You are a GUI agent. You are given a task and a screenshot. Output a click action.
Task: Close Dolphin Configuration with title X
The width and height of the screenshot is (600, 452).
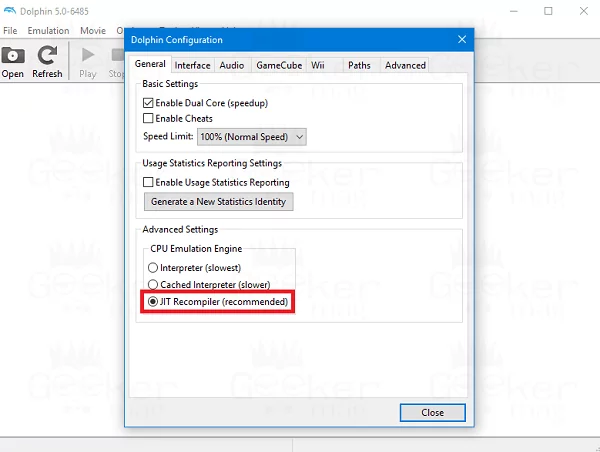[x=462, y=39]
